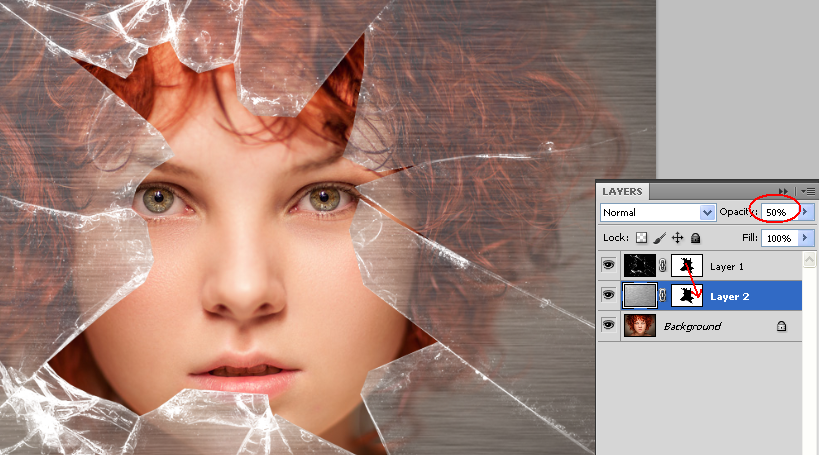This screenshot has width=819, height=455.
Task: Open the Opacity slider arrow
Action: click(x=805, y=212)
